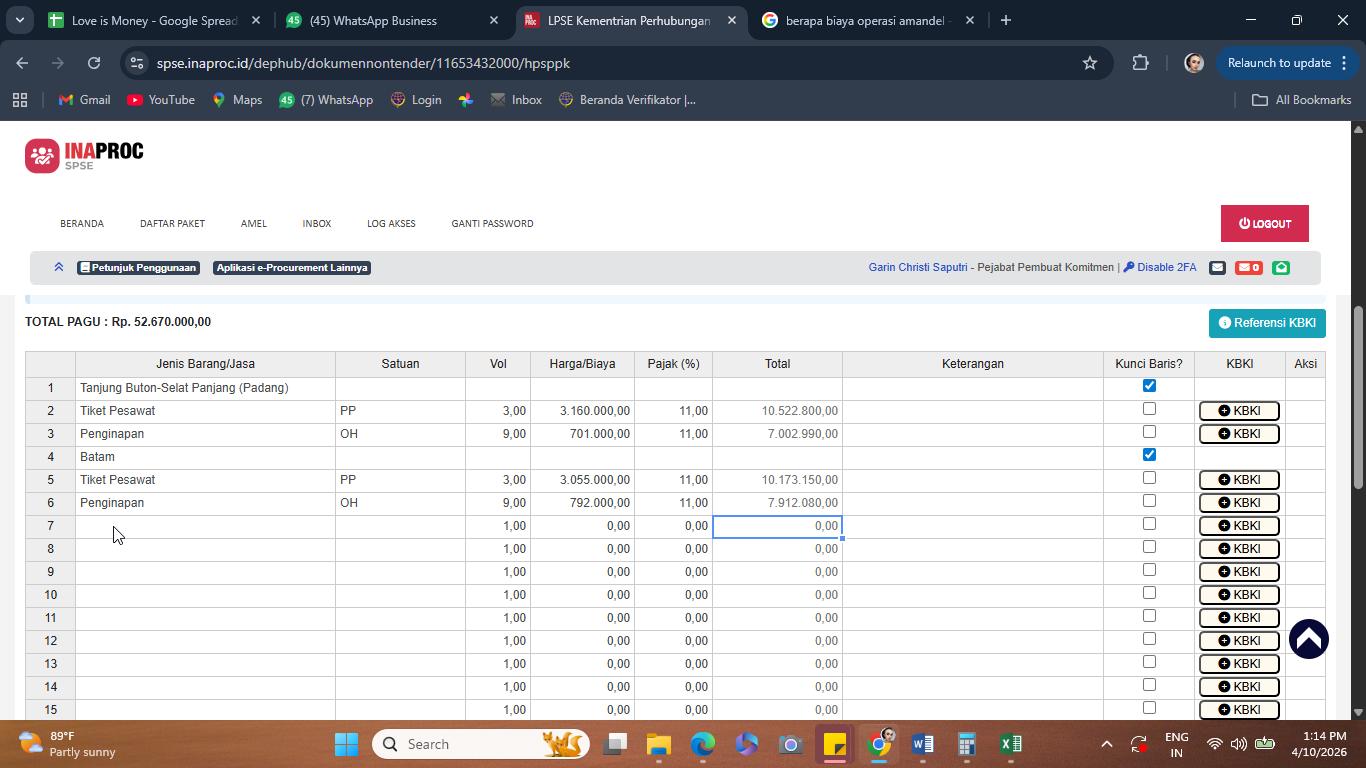Check Kunci Baris for row 6 Penginapan

click(x=1149, y=501)
